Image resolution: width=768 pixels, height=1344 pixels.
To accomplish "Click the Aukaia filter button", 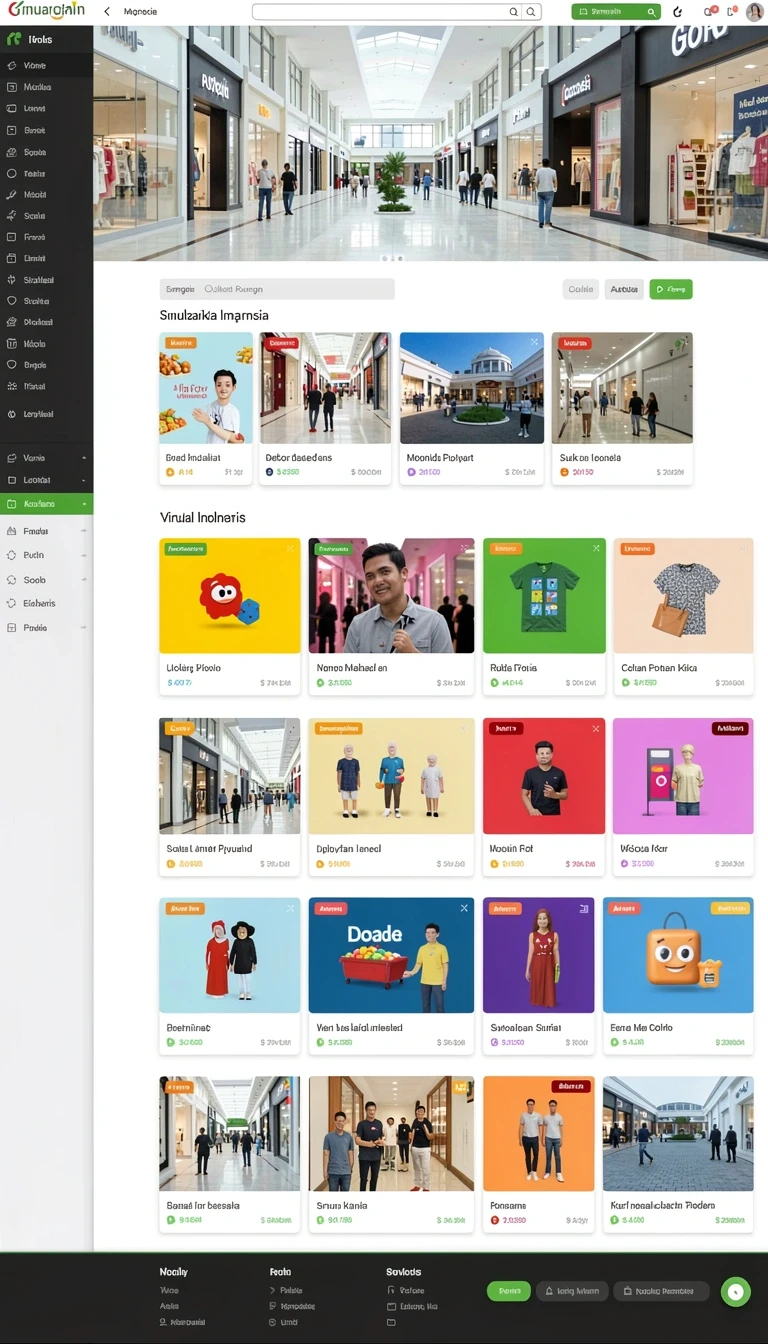I will point(624,289).
